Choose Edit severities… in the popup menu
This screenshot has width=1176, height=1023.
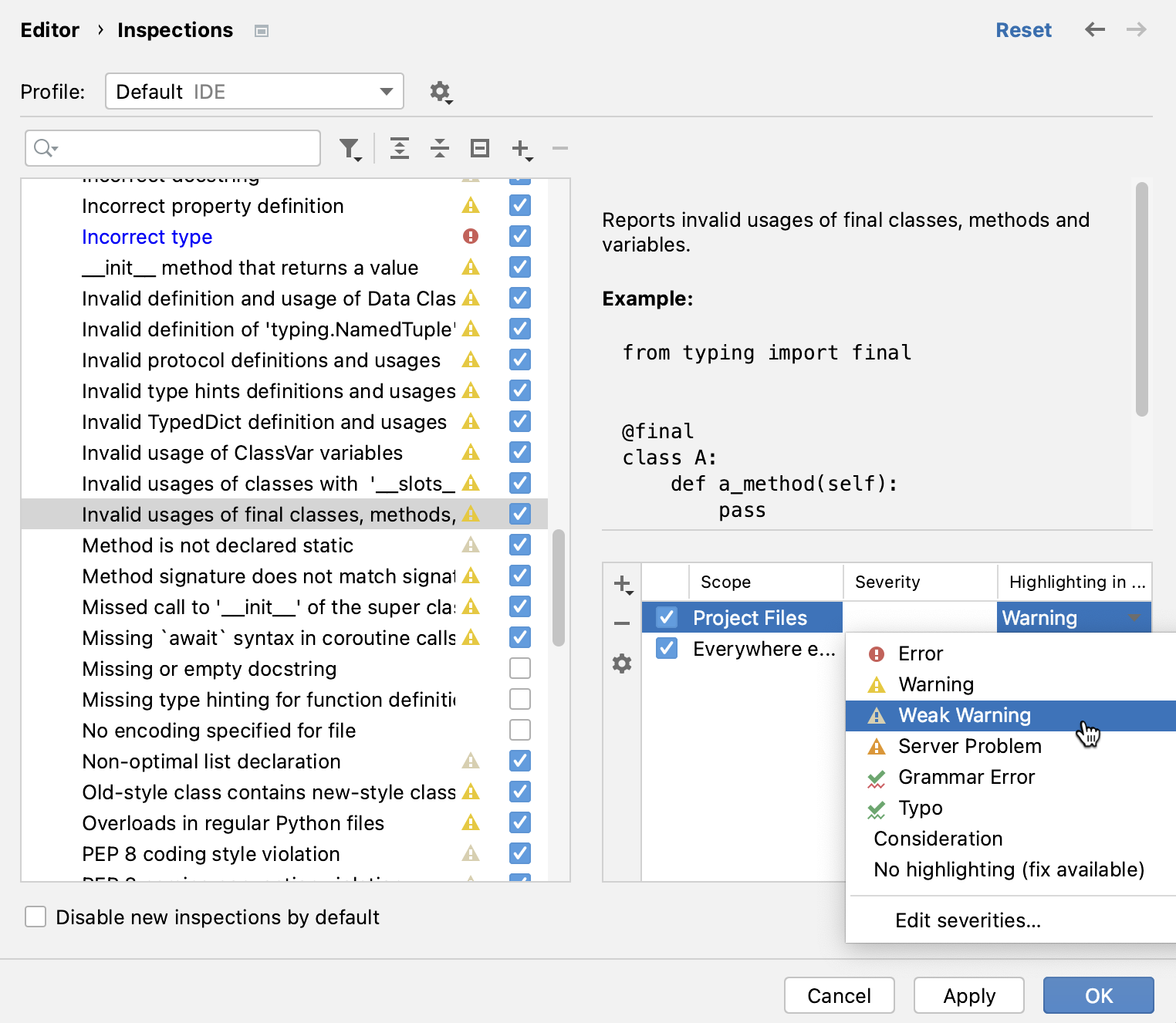[968, 920]
